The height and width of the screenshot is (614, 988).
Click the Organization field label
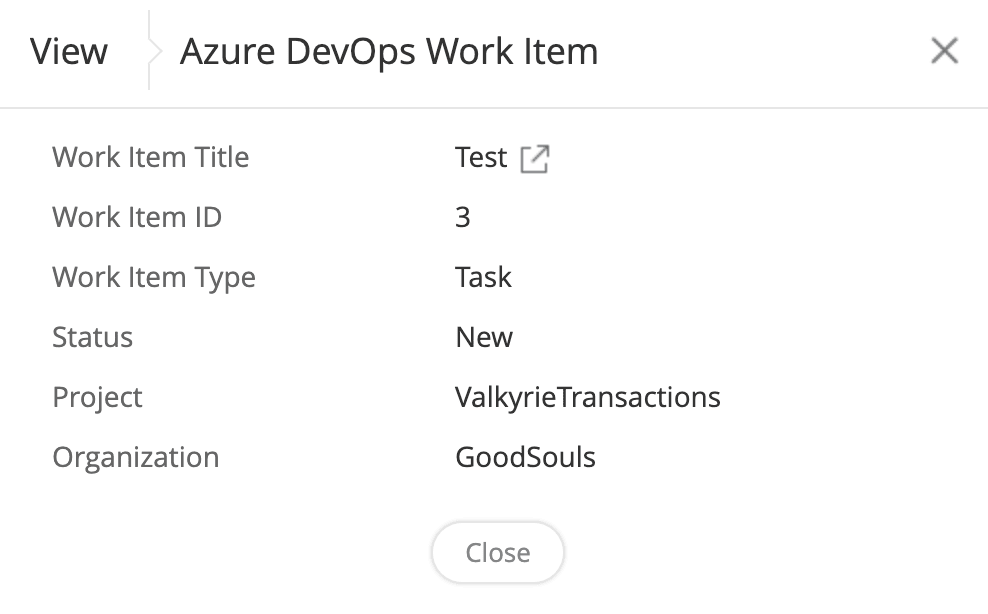click(135, 457)
